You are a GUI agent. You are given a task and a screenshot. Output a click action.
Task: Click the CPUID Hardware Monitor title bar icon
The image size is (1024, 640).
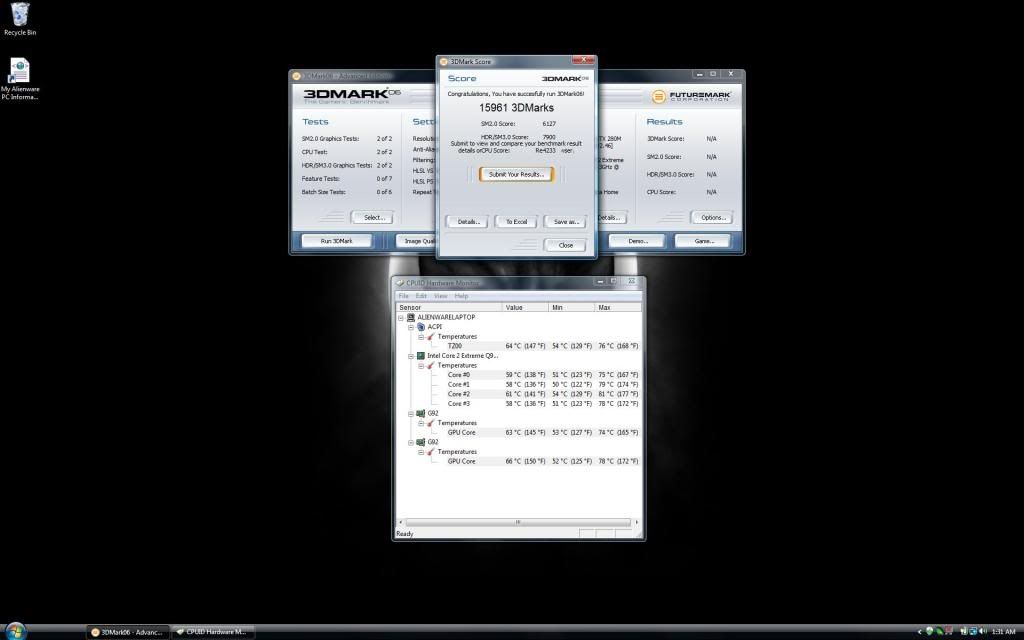click(400, 283)
